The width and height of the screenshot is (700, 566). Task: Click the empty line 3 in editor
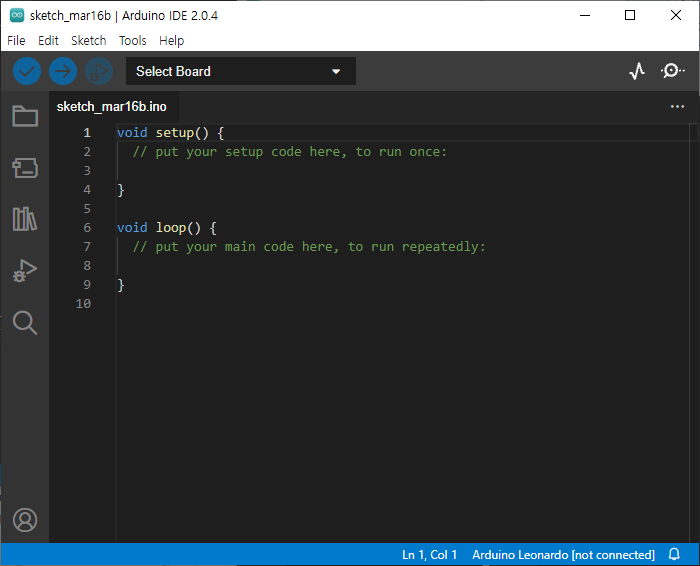pos(402,171)
